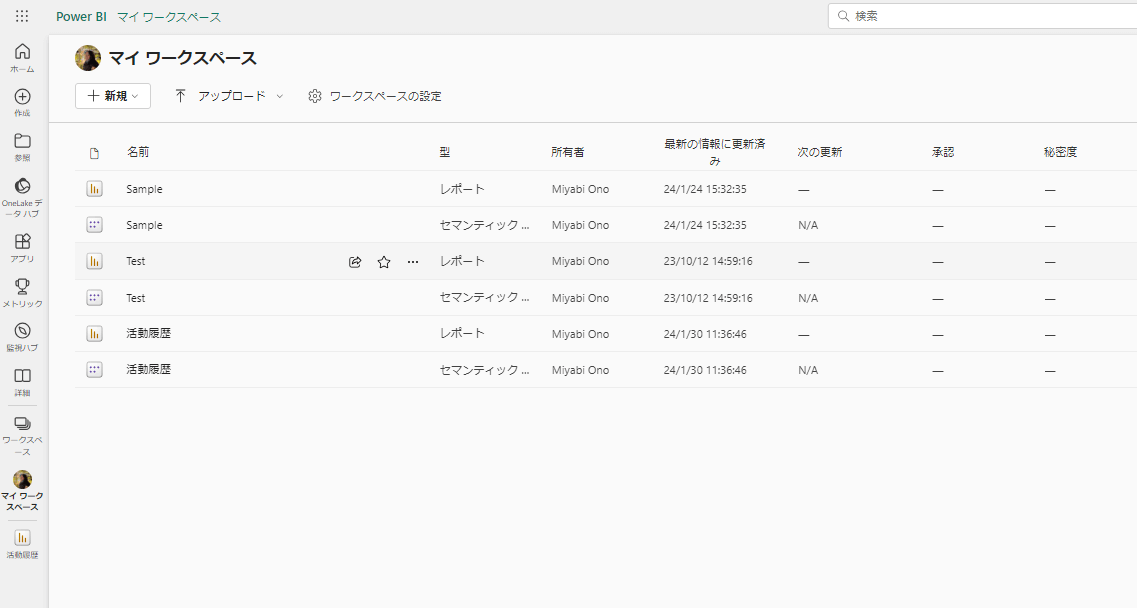Screen dimensions: 1137x608
Task: Open ワークスペース in the sidebar
Action: point(22,435)
